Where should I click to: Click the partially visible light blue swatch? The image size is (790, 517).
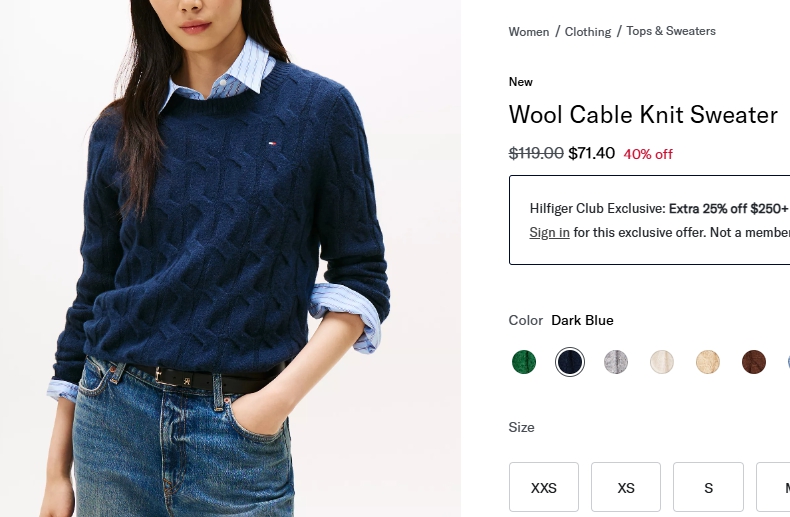pyautogui.click(x=787, y=362)
